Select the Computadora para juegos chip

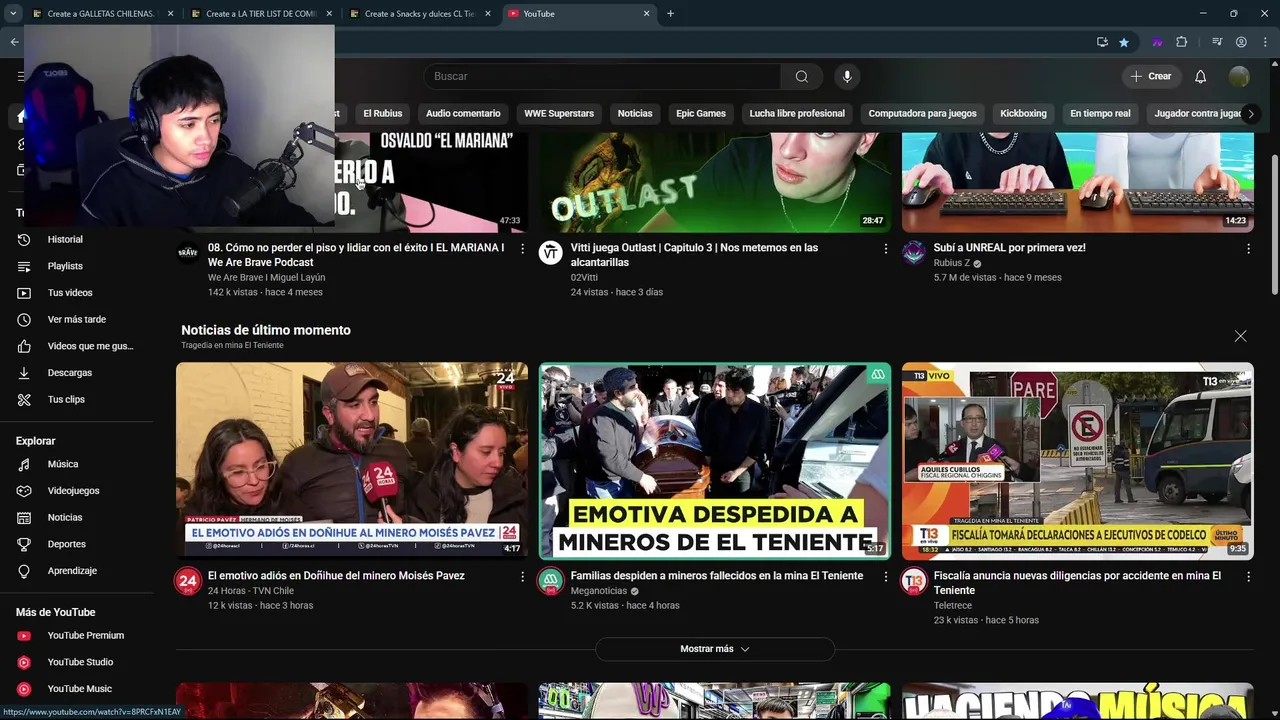pos(922,114)
